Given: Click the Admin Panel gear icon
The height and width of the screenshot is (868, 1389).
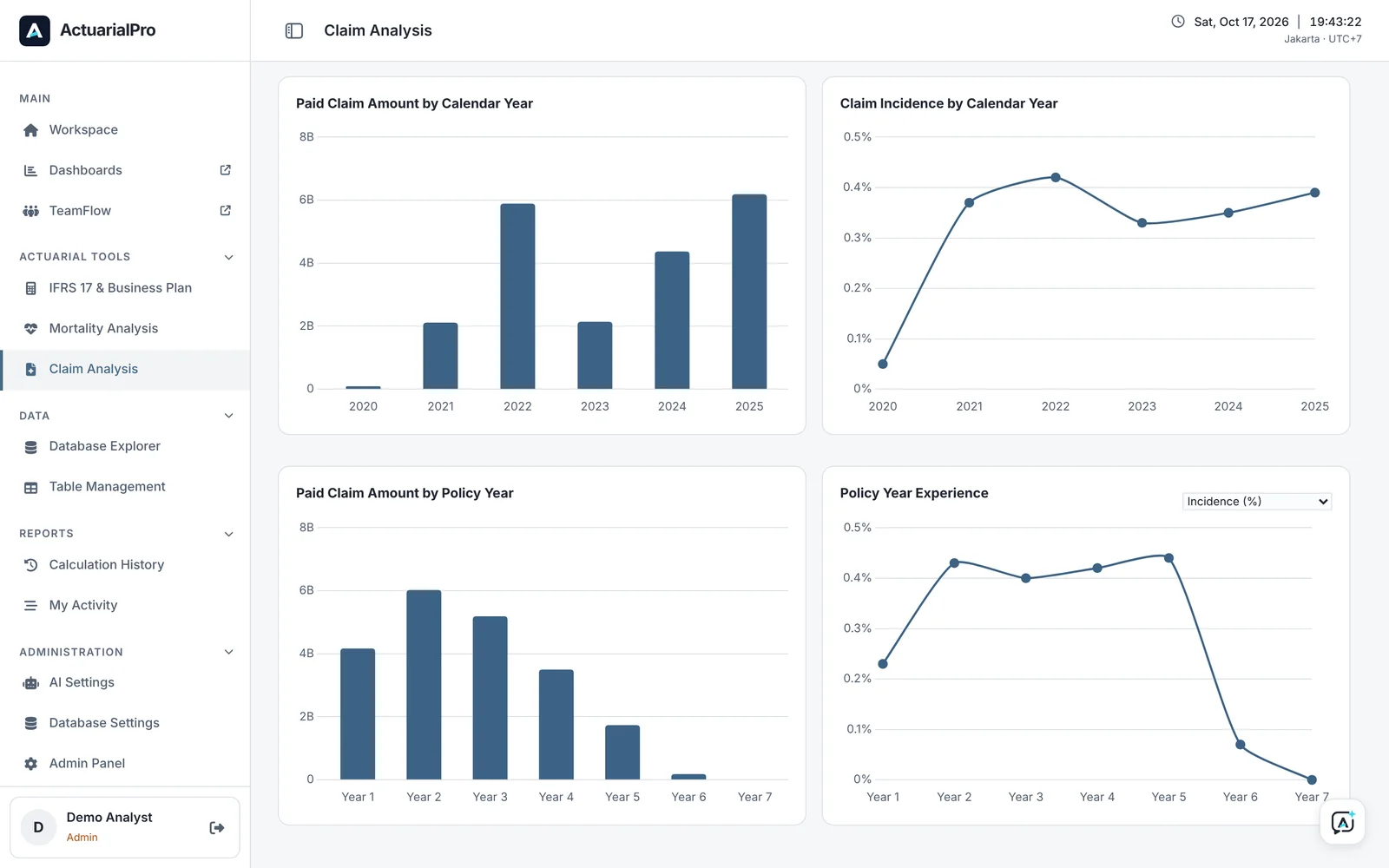Looking at the screenshot, I should pos(31,764).
